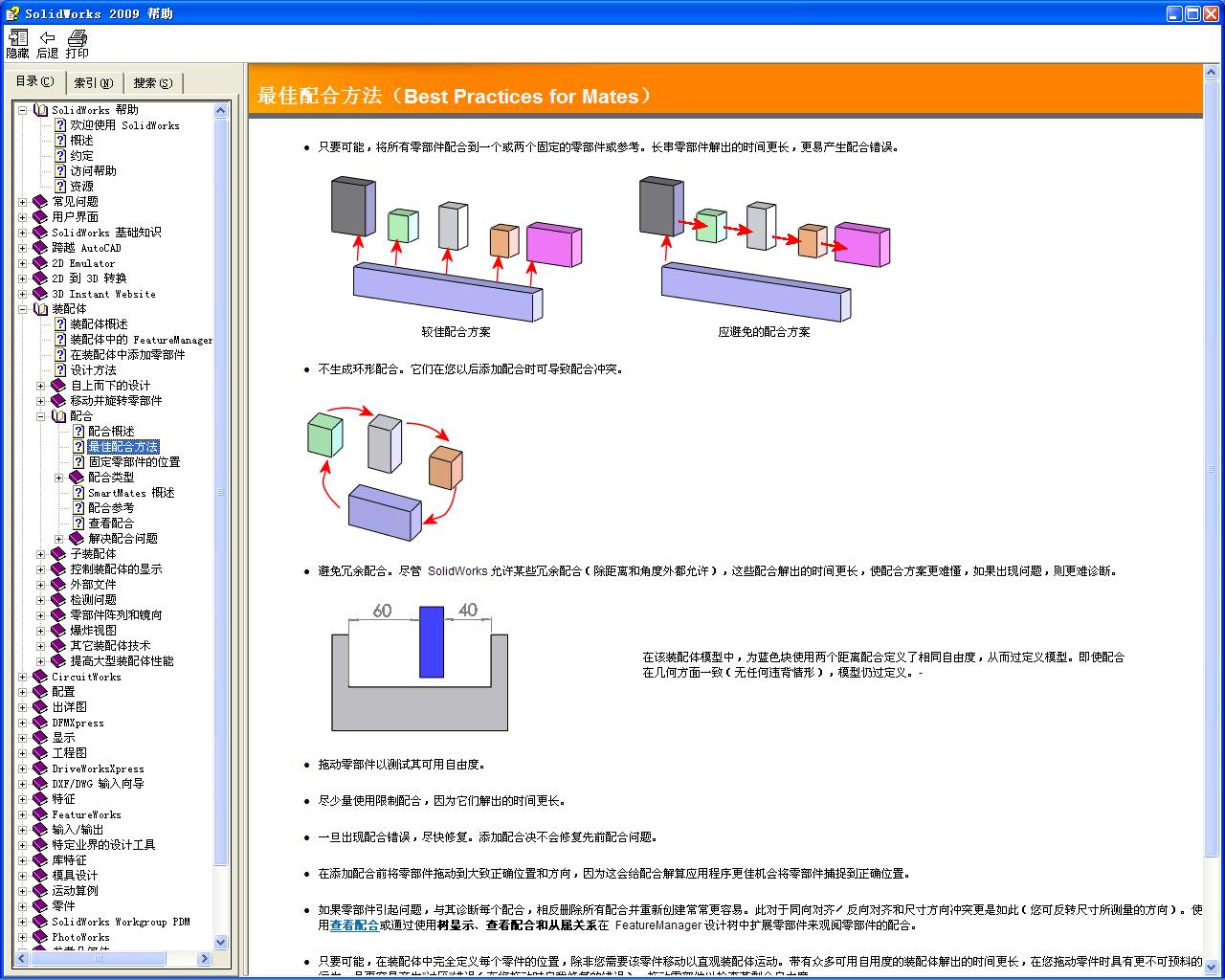
Task: Click the page icon beside 查看配合
Action: click(78, 523)
